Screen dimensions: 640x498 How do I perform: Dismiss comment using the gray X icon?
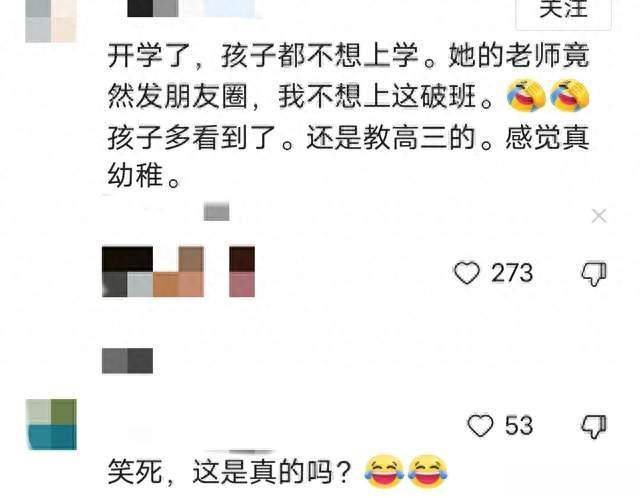tap(599, 216)
